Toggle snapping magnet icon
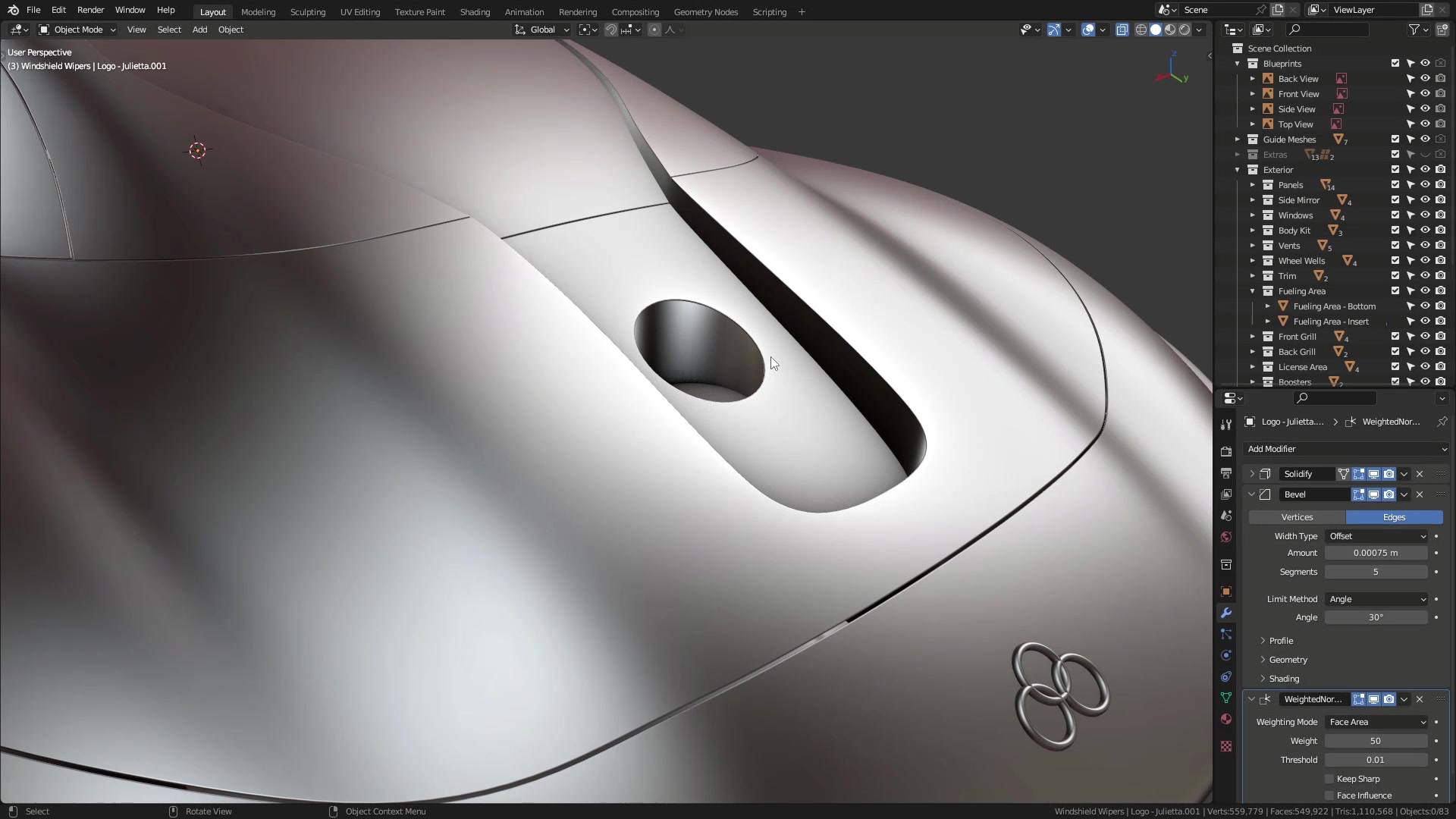Screen dimensions: 1456x819 [x=610, y=30]
